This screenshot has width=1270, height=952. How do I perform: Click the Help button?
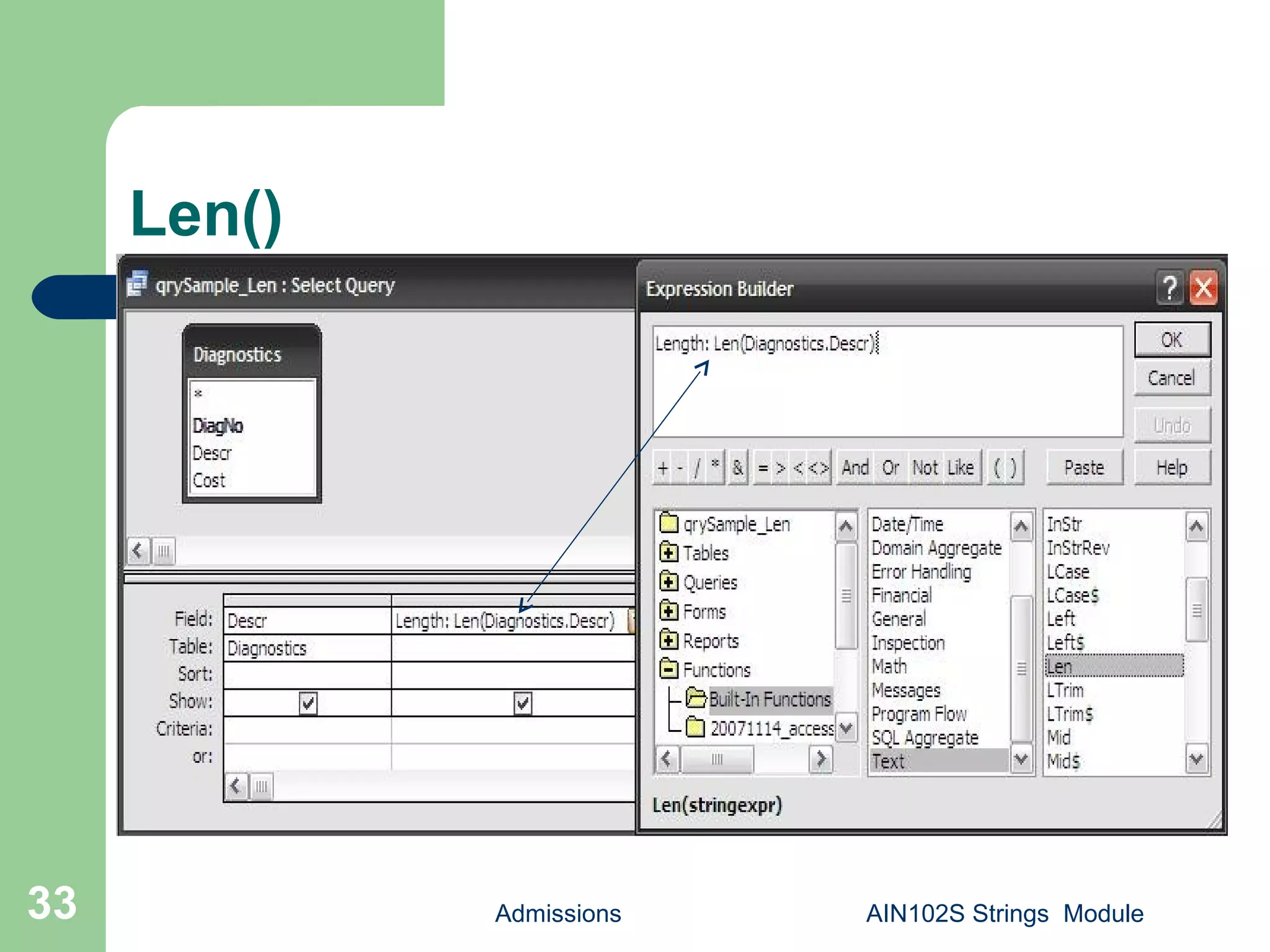[1172, 467]
